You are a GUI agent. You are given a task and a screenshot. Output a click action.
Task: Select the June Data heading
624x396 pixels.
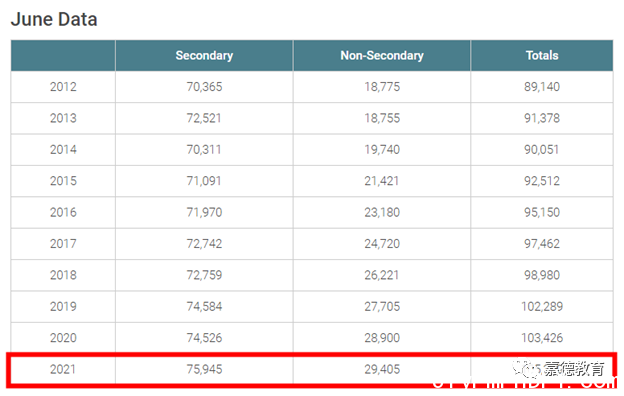(x=54, y=20)
